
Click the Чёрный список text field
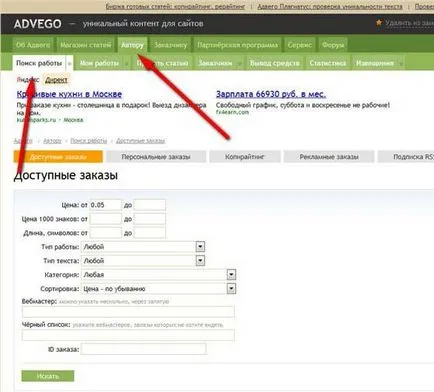point(128,335)
